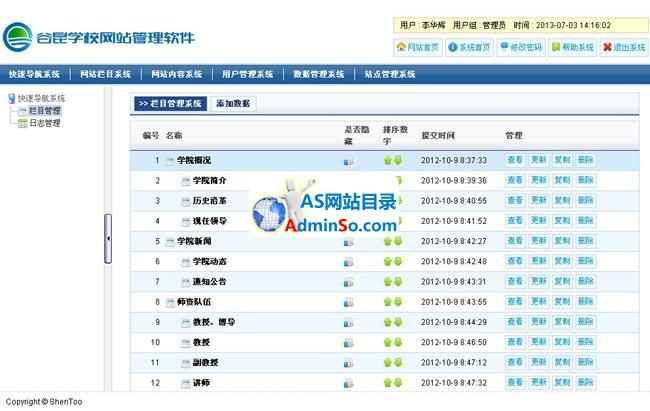Toggle hidden icon for row 10 教授

pos(349,343)
